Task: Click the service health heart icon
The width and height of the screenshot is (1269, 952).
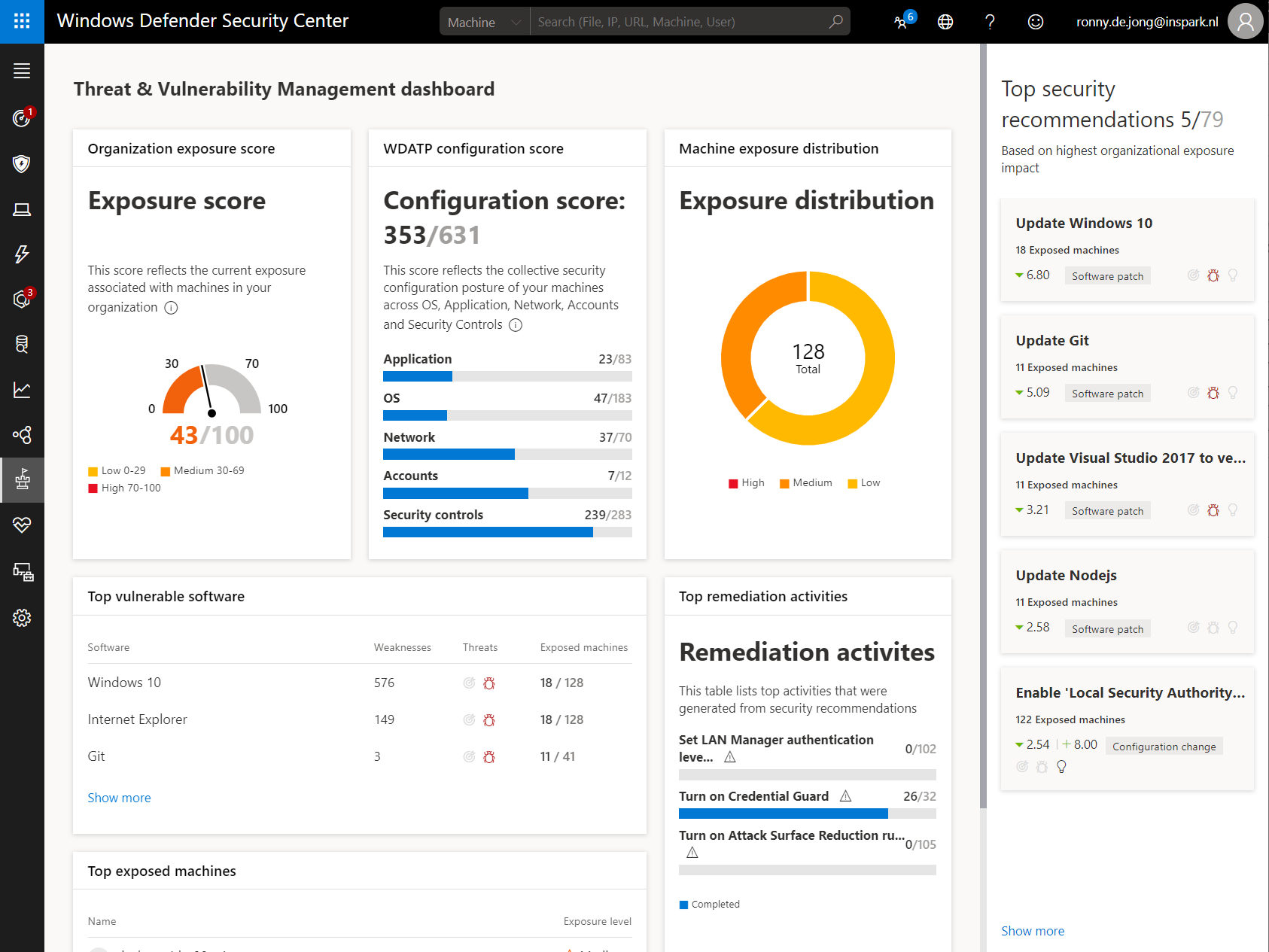Action: (22, 525)
